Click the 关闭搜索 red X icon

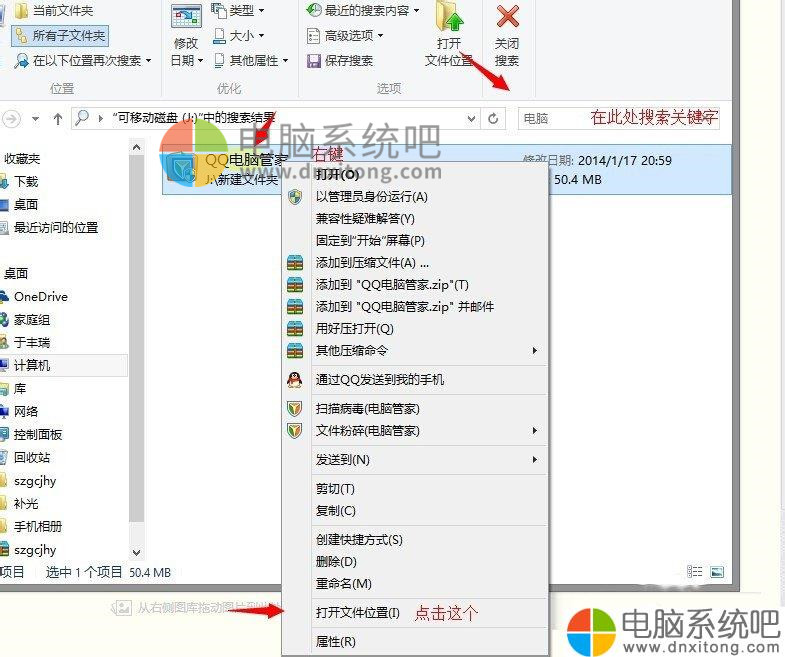(x=507, y=16)
